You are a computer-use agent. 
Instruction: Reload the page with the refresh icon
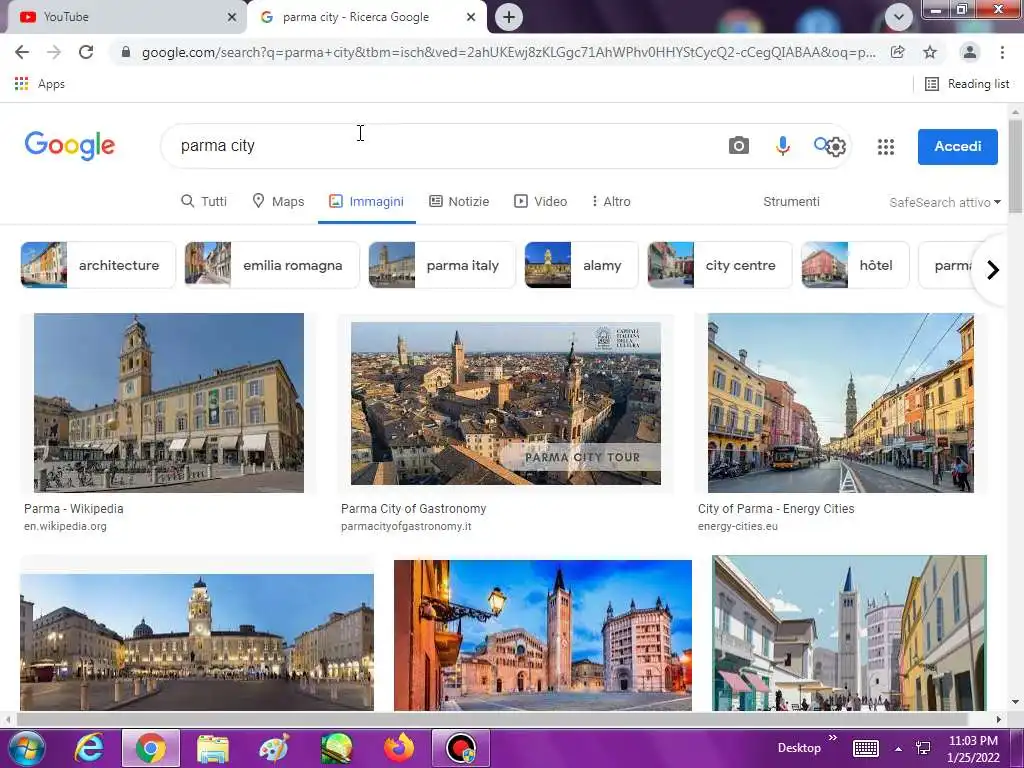click(86, 52)
